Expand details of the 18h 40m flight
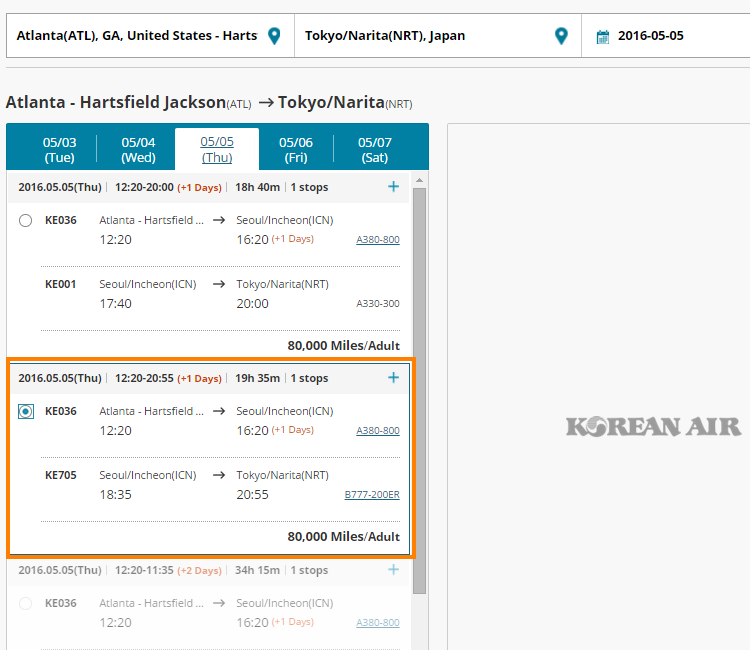 (x=393, y=187)
